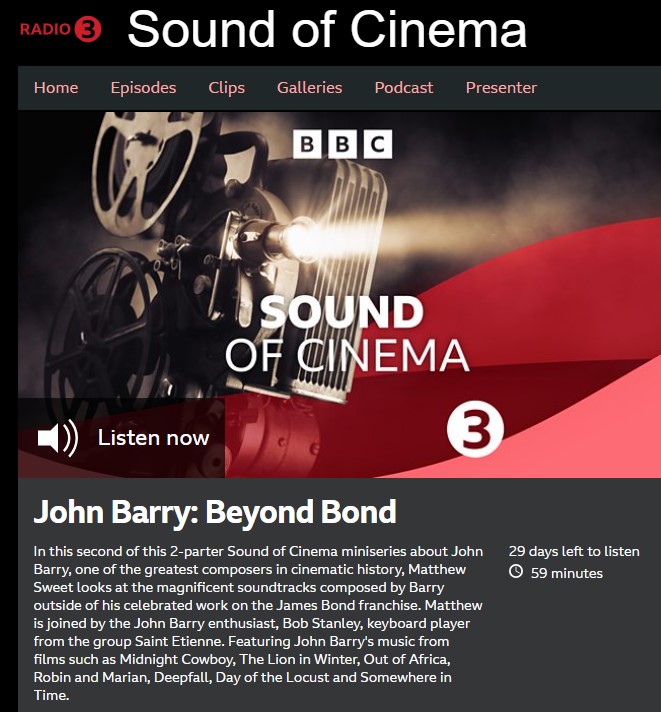Viewport: 661px width, 712px height.
Task: Click the Radio 3 logo
Action: coord(60,29)
